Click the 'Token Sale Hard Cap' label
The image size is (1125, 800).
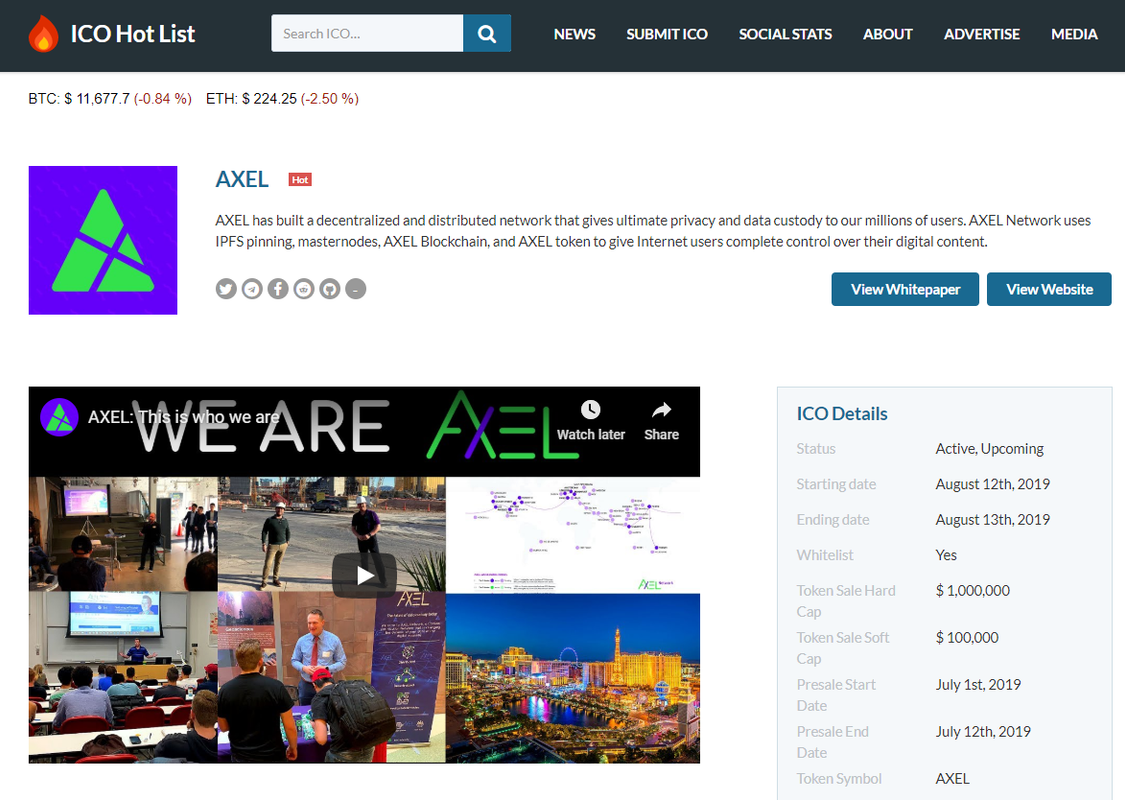pyautogui.click(x=846, y=601)
